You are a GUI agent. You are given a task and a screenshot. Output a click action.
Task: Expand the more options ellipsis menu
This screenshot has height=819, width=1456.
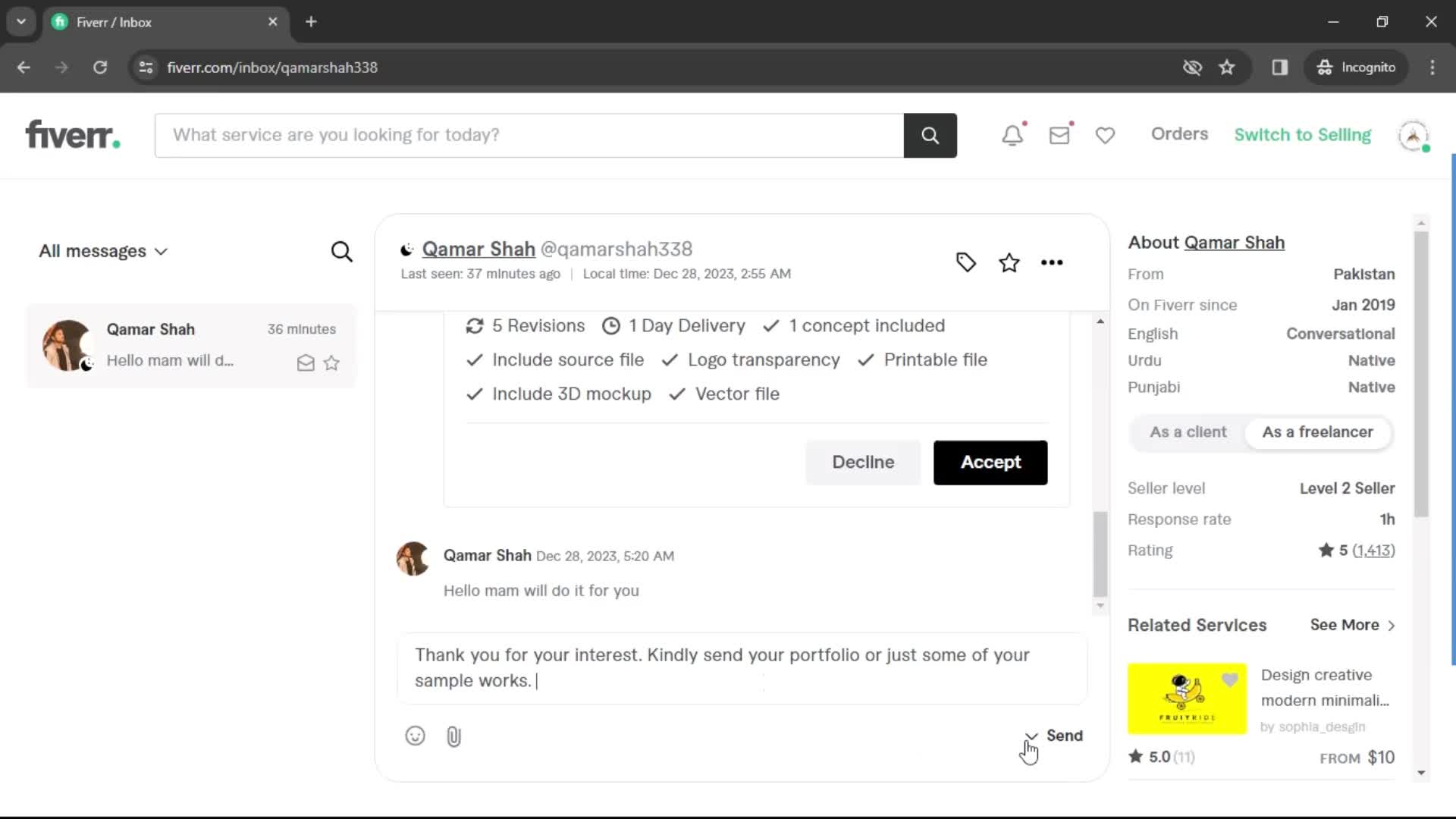(x=1052, y=262)
